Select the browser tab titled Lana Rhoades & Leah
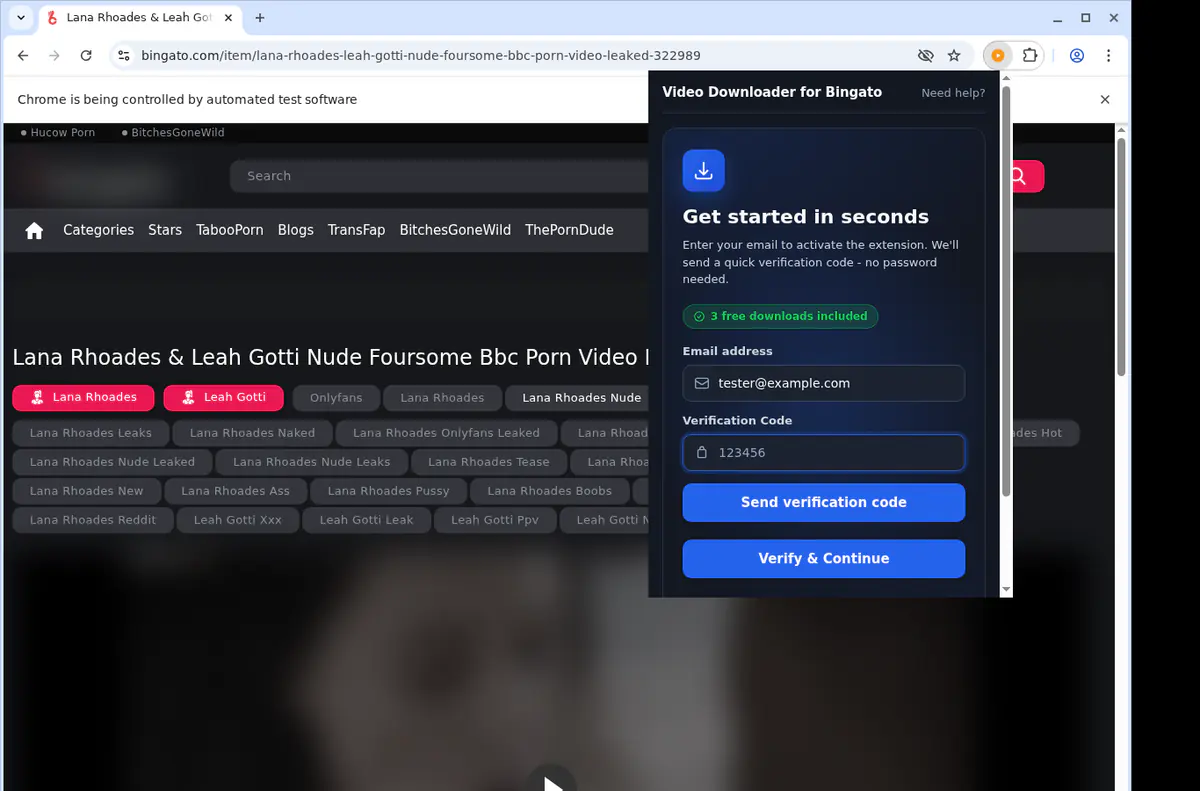 [x=140, y=18]
